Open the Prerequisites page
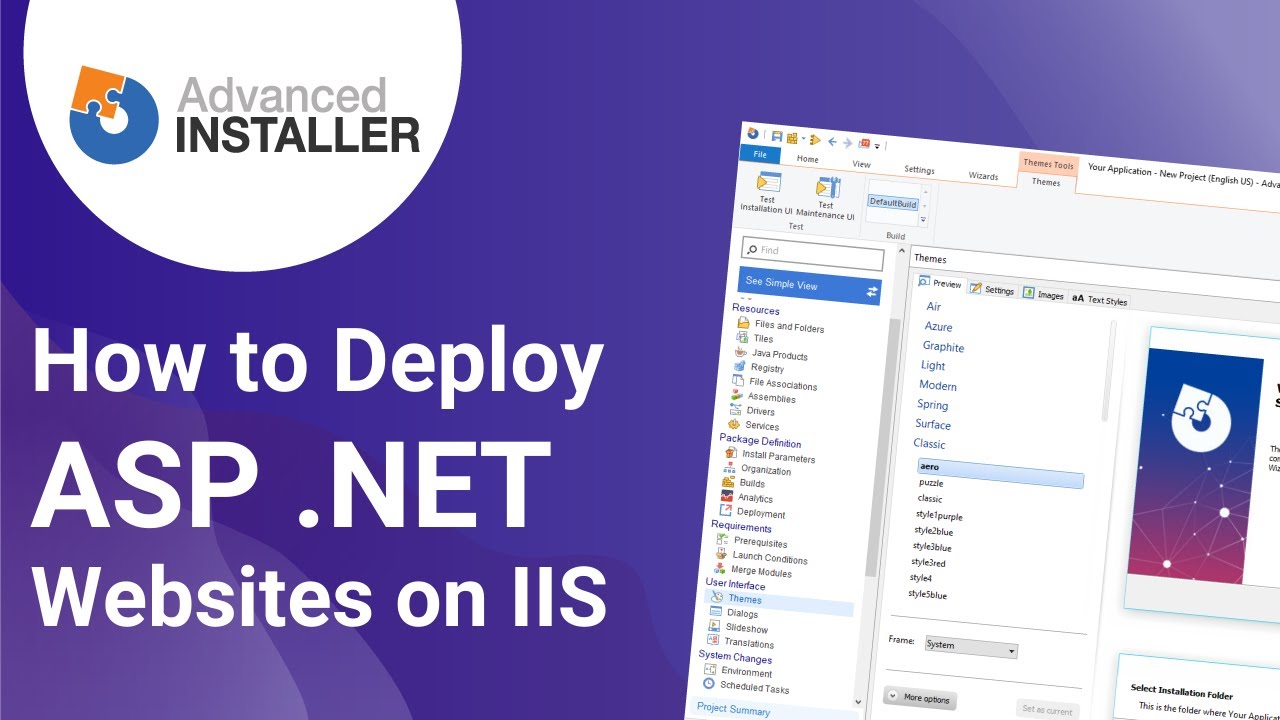Image resolution: width=1280 pixels, height=720 pixels. [x=760, y=543]
